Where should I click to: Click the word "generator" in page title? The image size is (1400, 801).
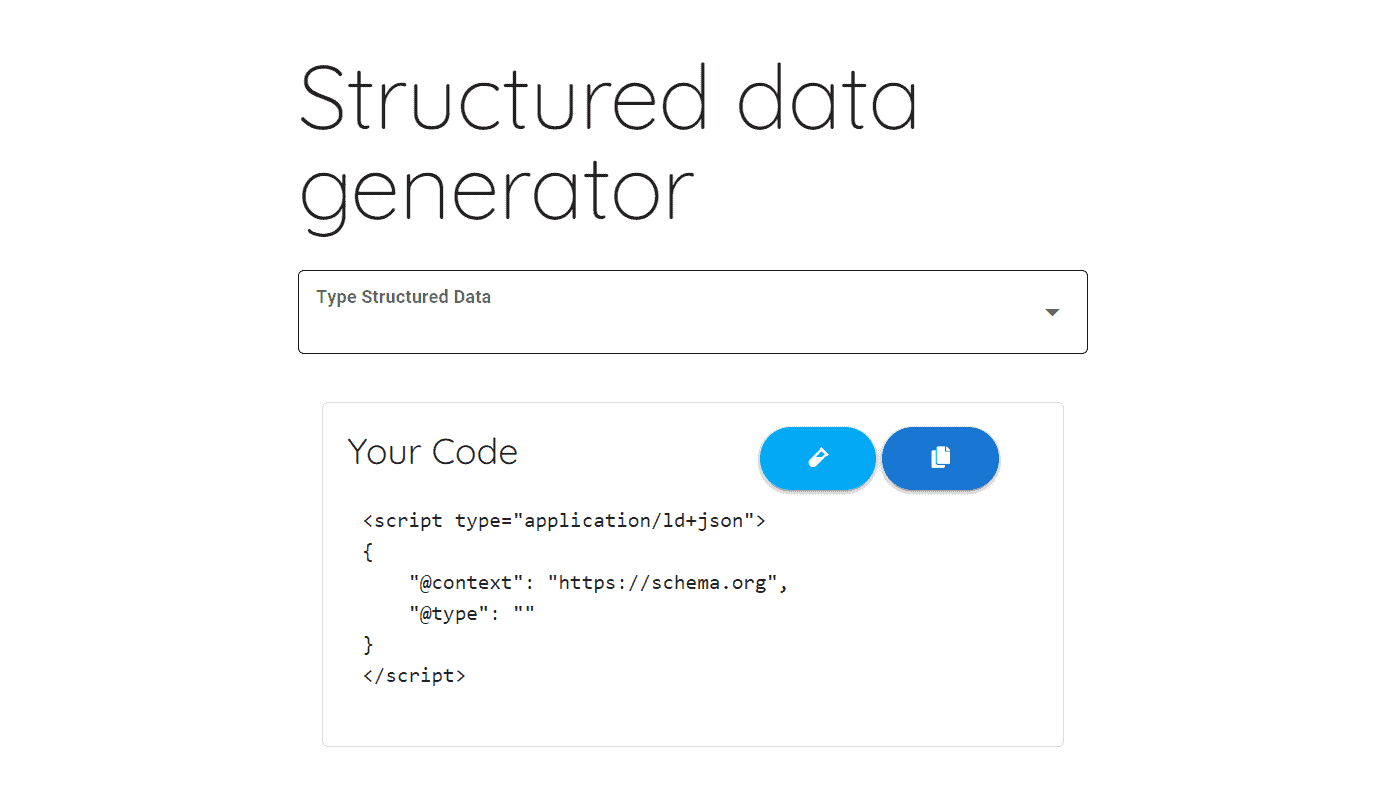click(x=496, y=190)
